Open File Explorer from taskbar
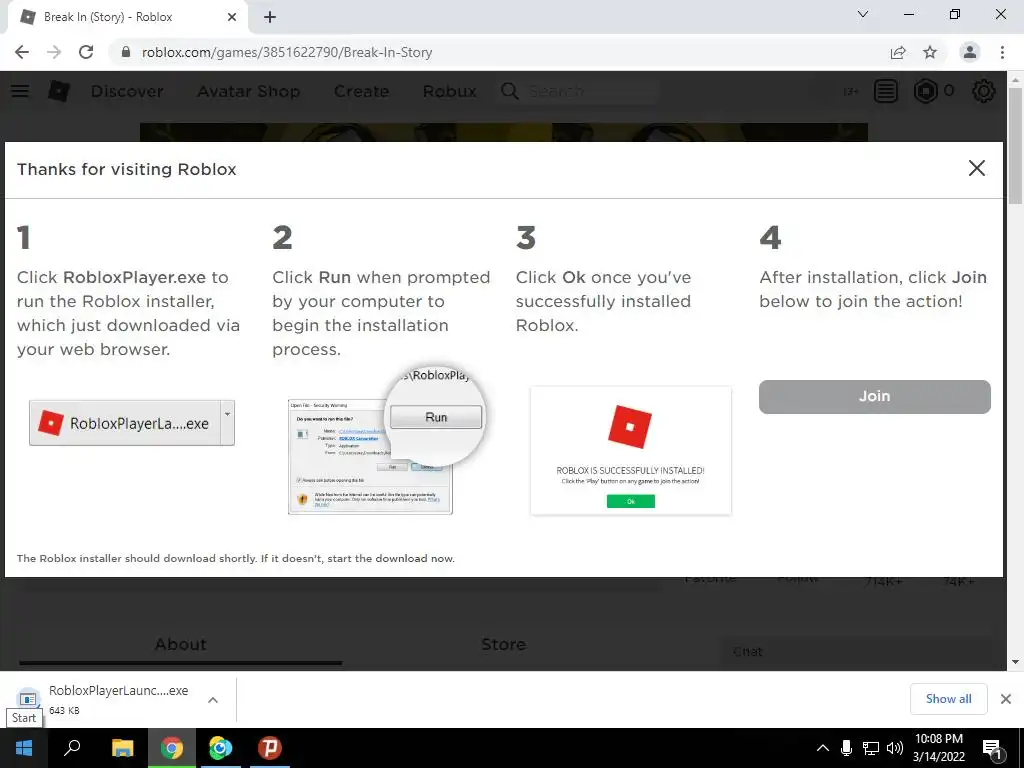The image size is (1024, 768). click(x=122, y=748)
